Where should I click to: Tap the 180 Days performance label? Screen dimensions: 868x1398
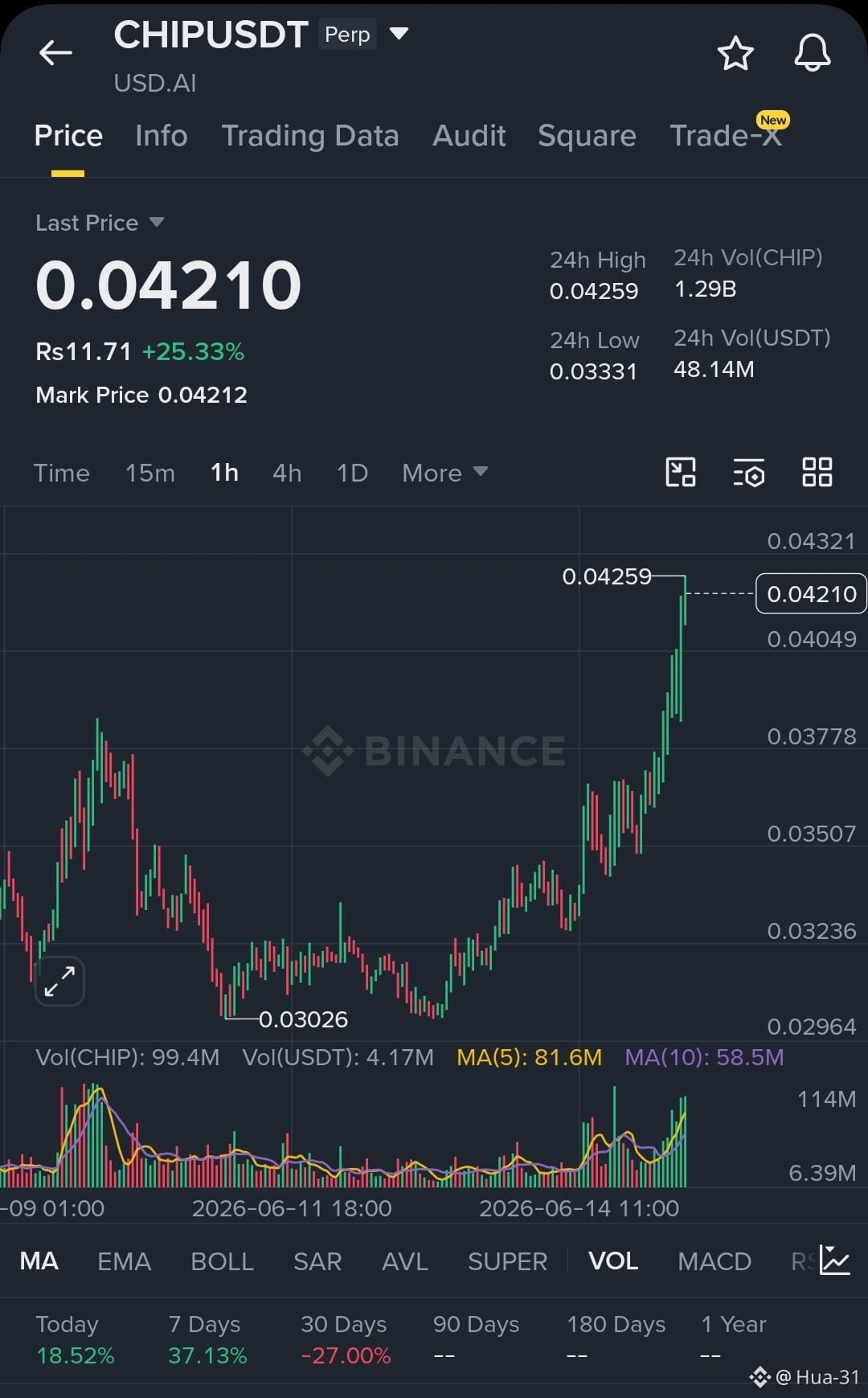click(616, 1324)
